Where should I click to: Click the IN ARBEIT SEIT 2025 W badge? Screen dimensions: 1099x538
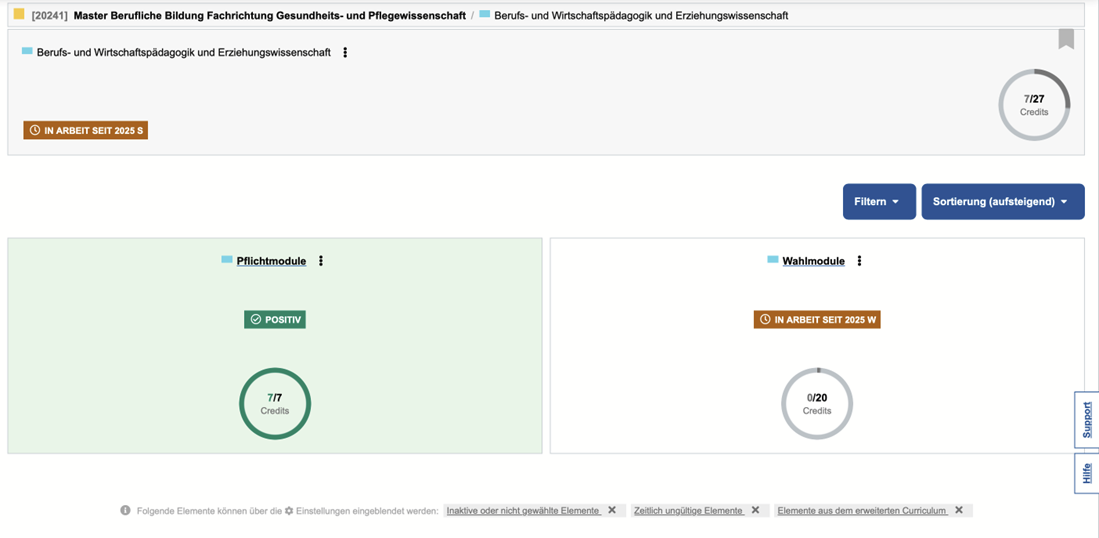click(x=817, y=320)
